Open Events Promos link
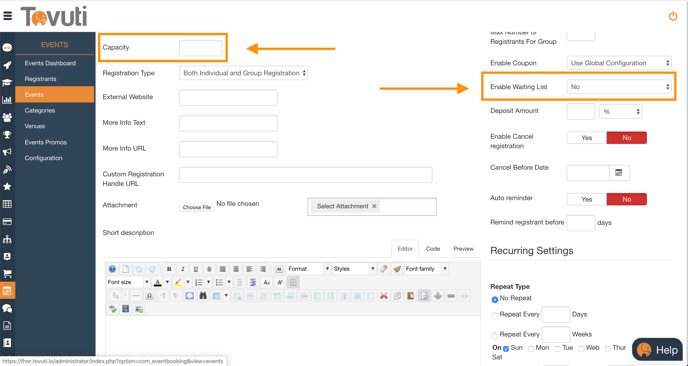 click(46, 142)
